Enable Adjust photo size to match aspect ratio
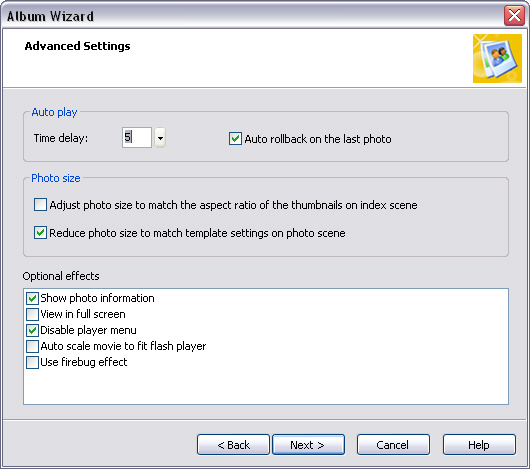Image resolution: width=530 pixels, height=469 pixels. [40, 205]
